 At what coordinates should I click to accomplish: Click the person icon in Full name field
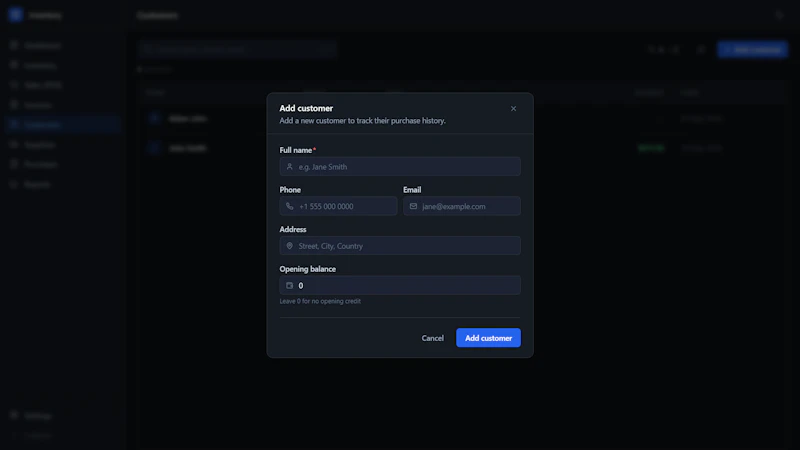[289, 167]
